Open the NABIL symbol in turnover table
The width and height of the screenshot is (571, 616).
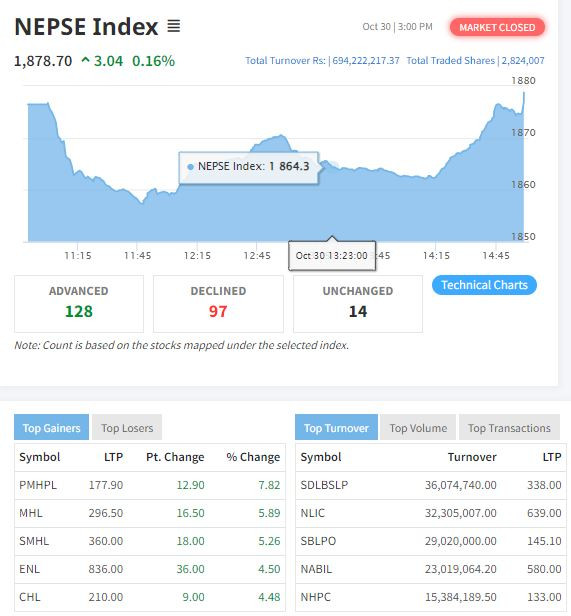tap(316, 569)
